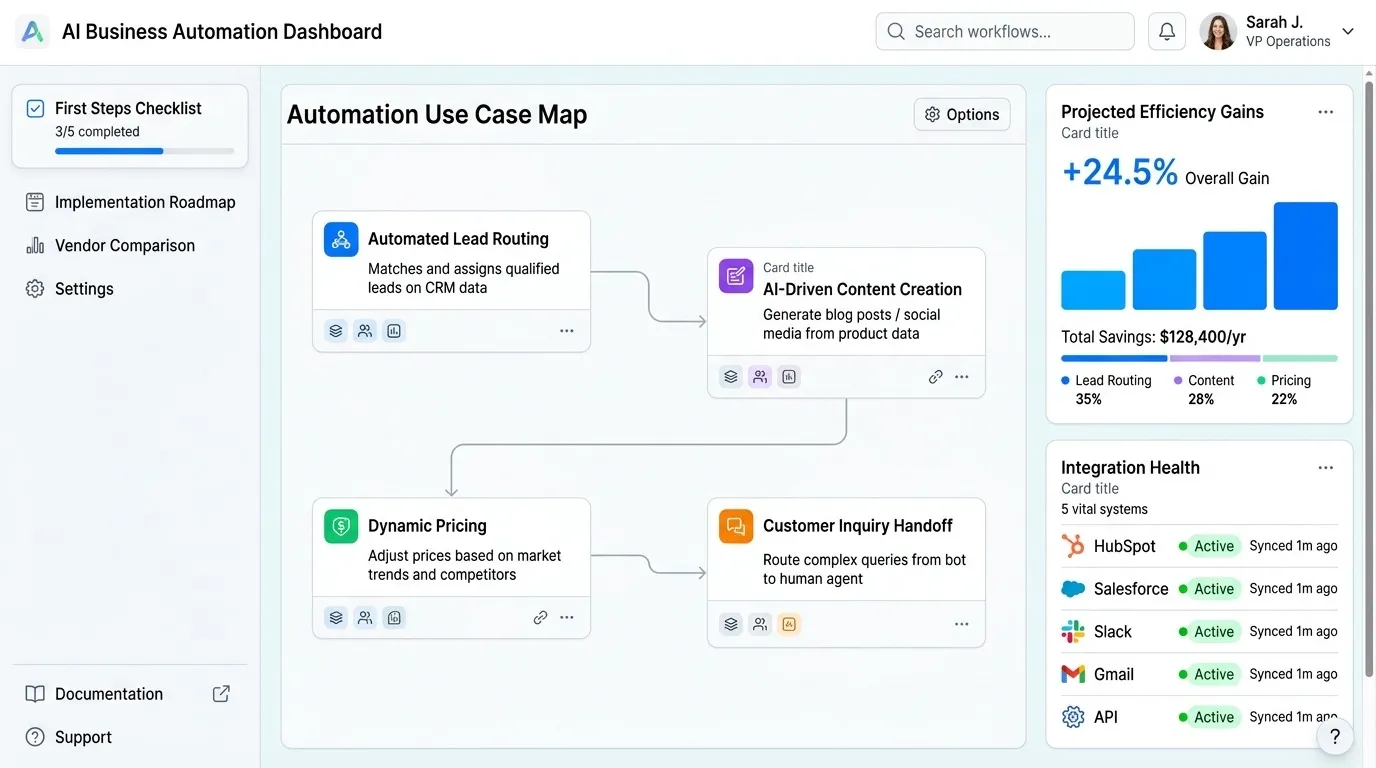This screenshot has height=768, width=1376.
Task: Open Vendor Comparison
Action: 110,245
